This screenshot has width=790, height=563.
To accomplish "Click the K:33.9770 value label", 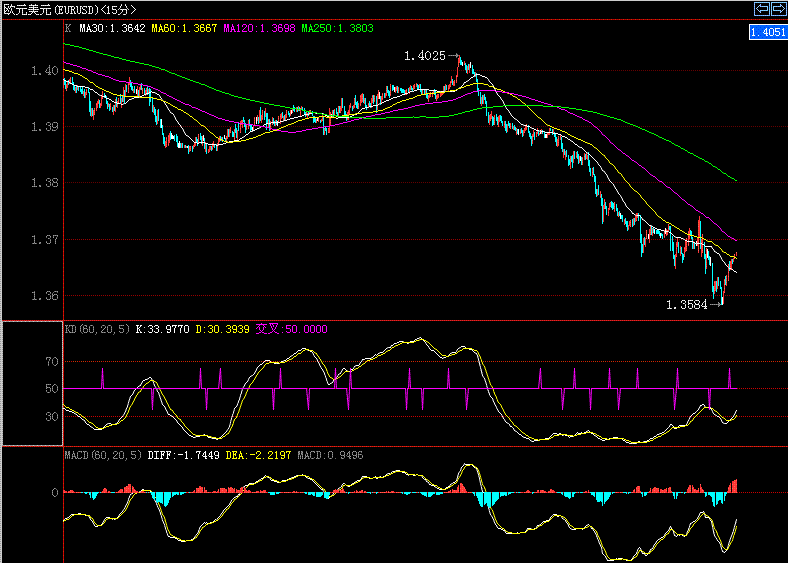I will point(162,329).
